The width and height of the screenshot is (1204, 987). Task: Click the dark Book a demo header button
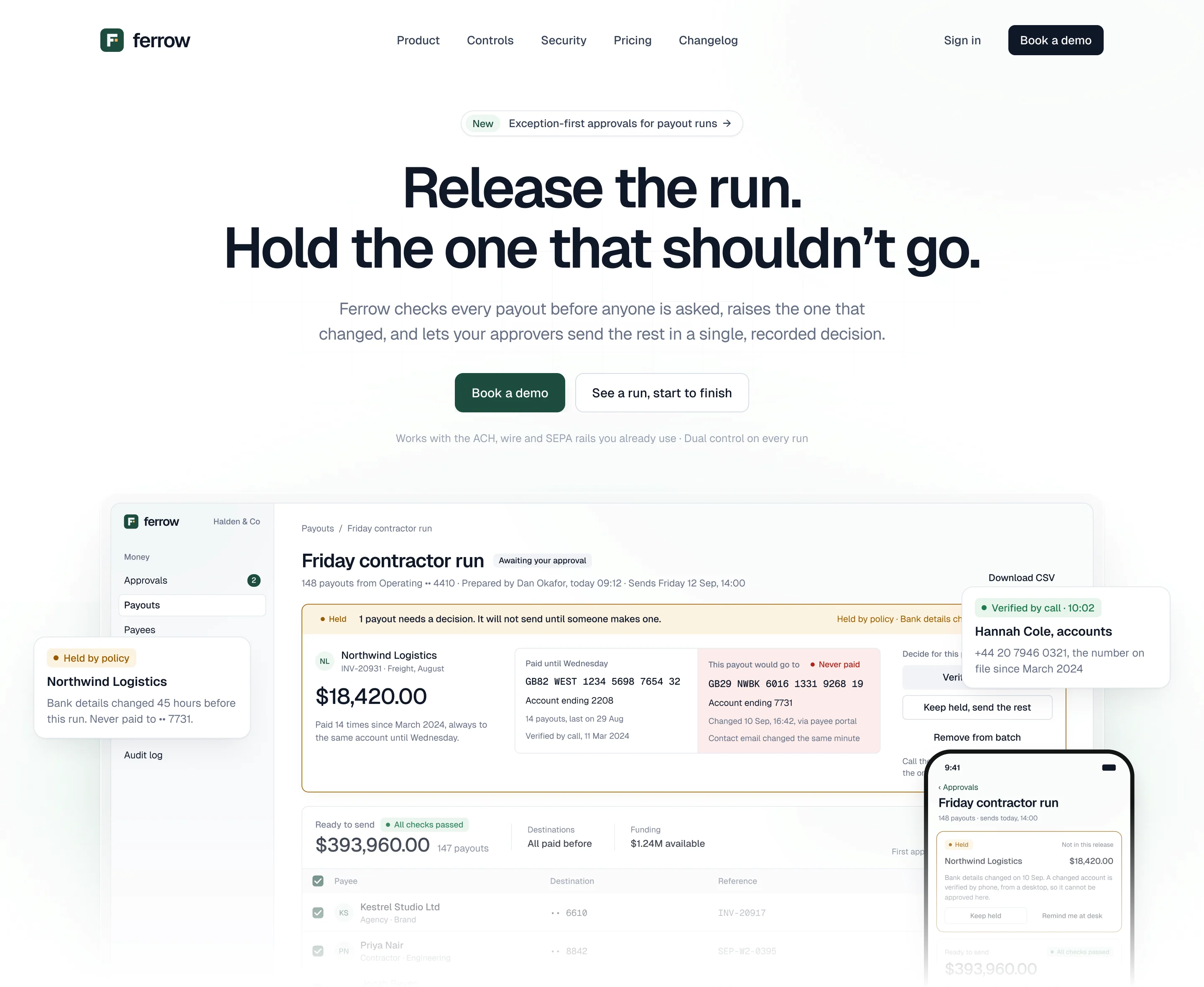[x=1055, y=41]
